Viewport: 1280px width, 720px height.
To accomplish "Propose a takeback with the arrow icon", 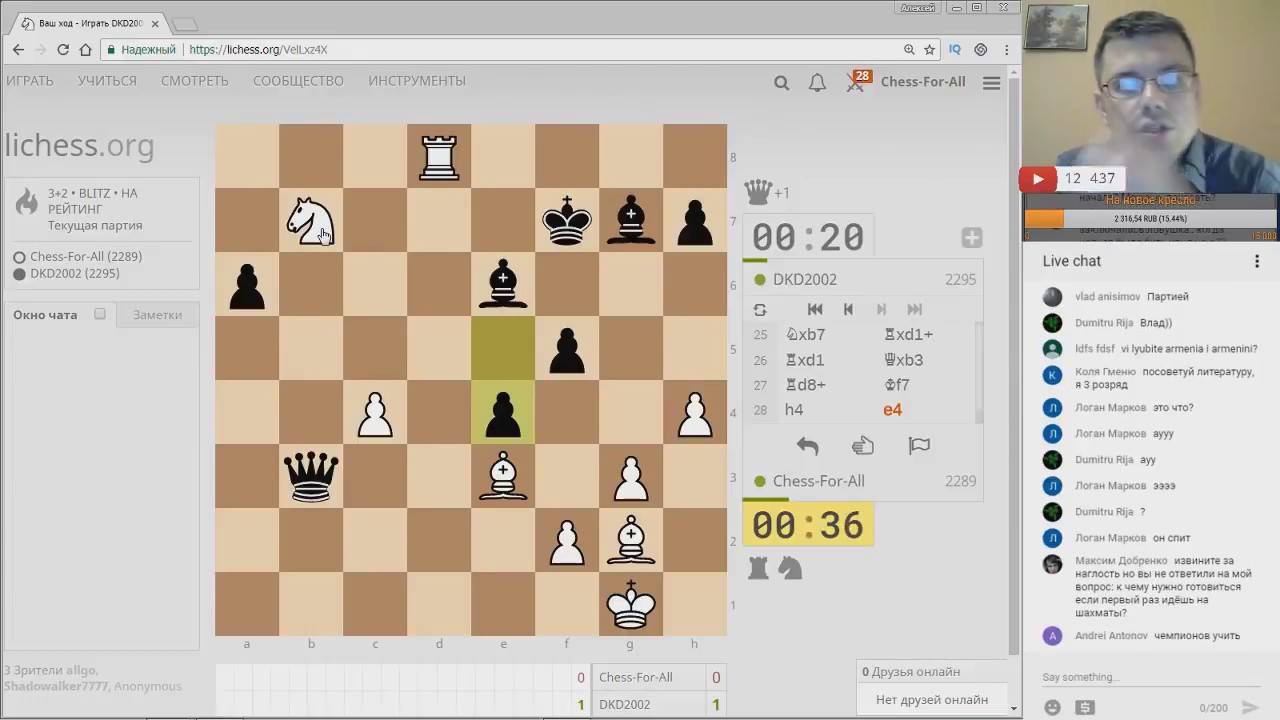I will coord(807,446).
